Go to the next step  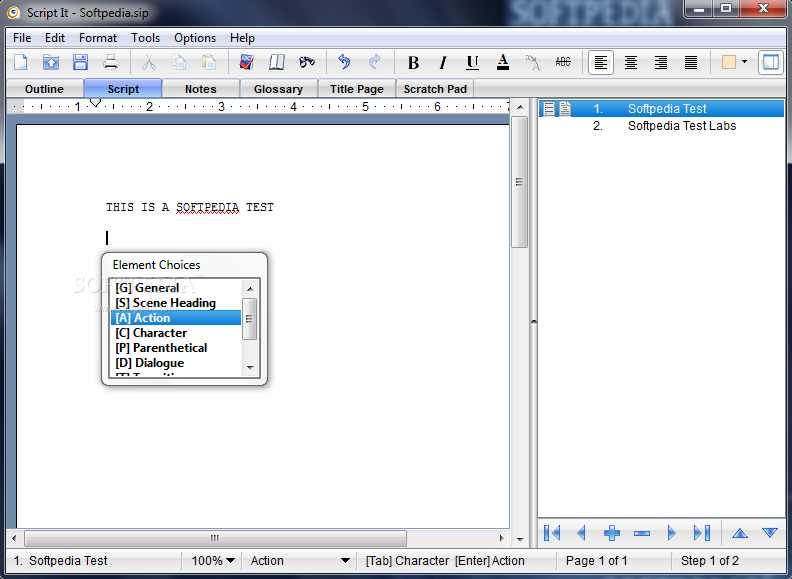tap(671, 533)
